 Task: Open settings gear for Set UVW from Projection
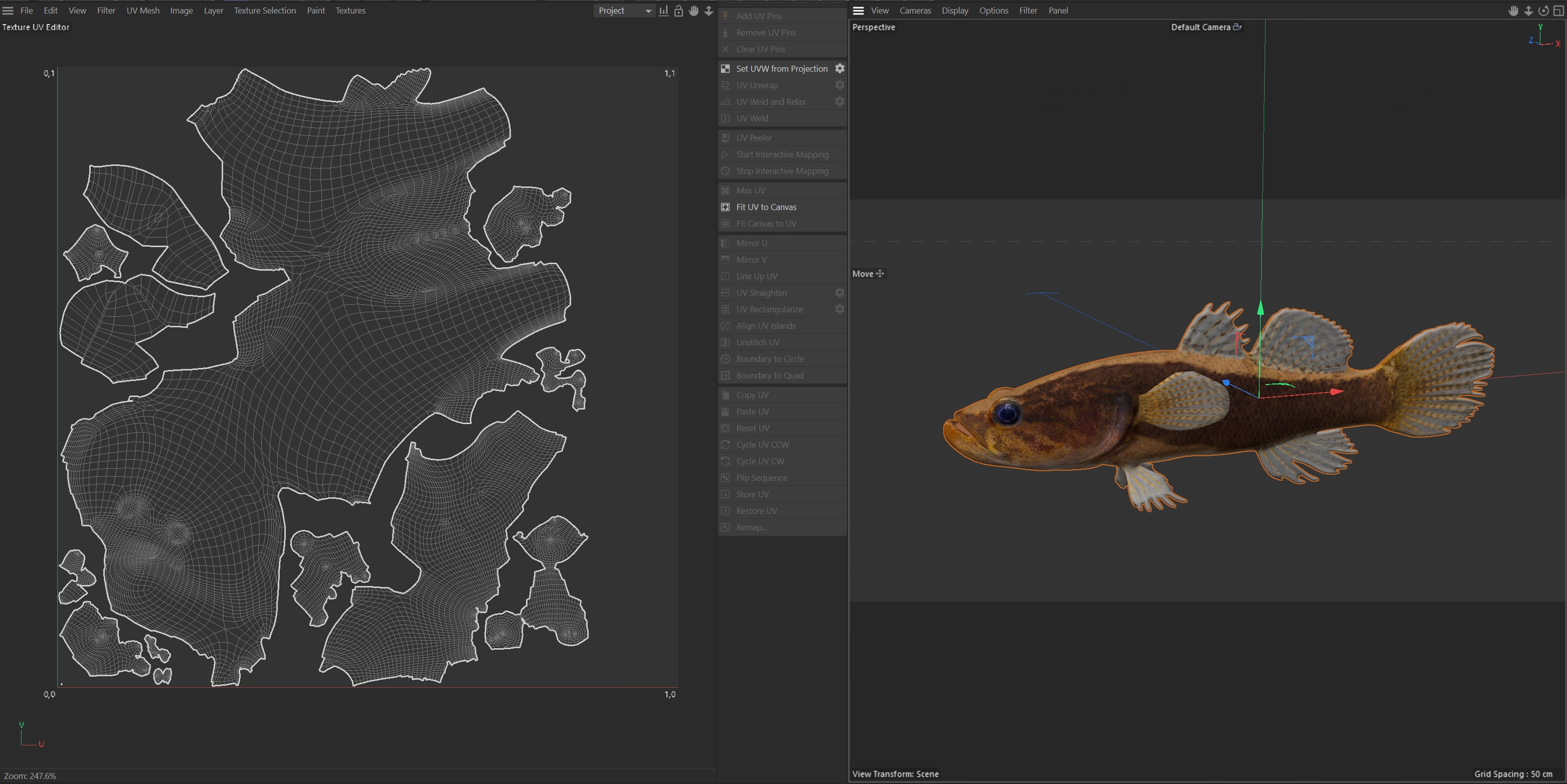tap(839, 68)
